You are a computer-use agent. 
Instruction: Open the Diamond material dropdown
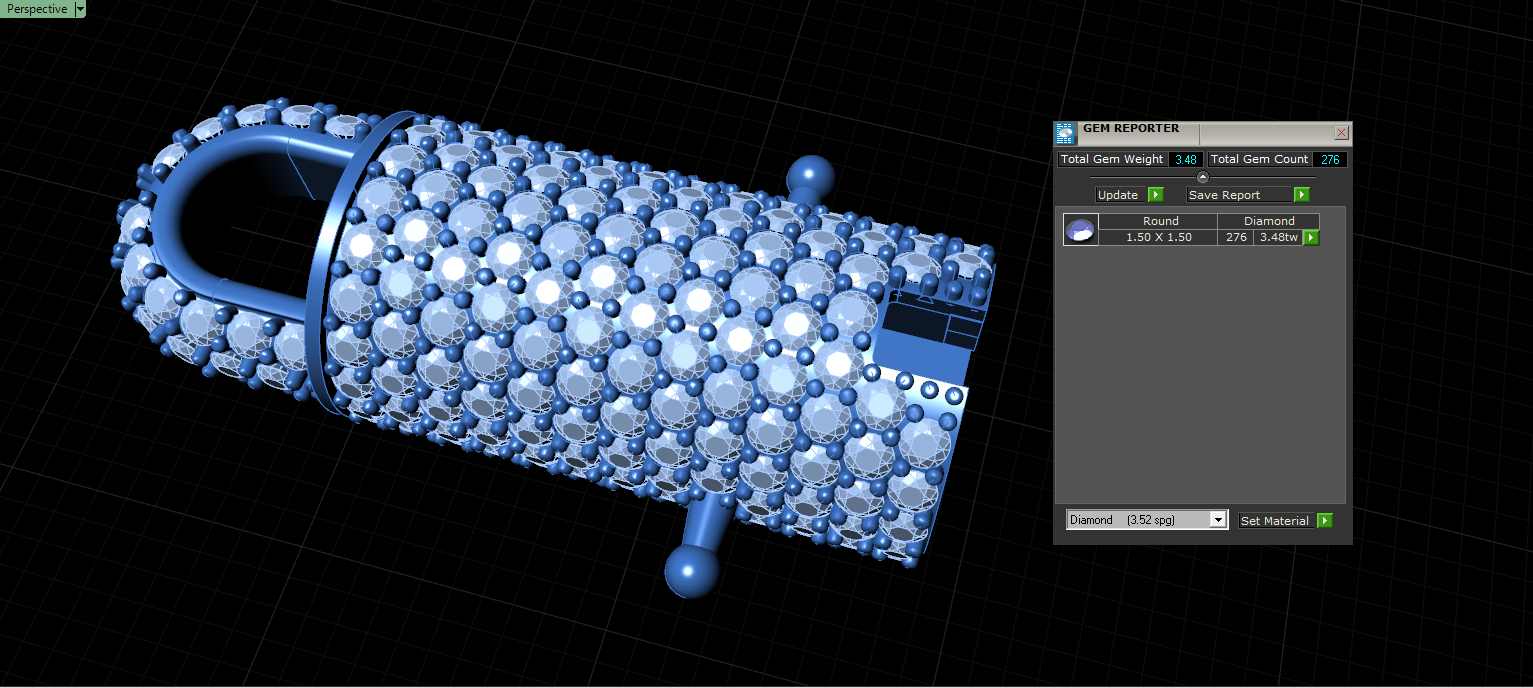coord(1147,520)
